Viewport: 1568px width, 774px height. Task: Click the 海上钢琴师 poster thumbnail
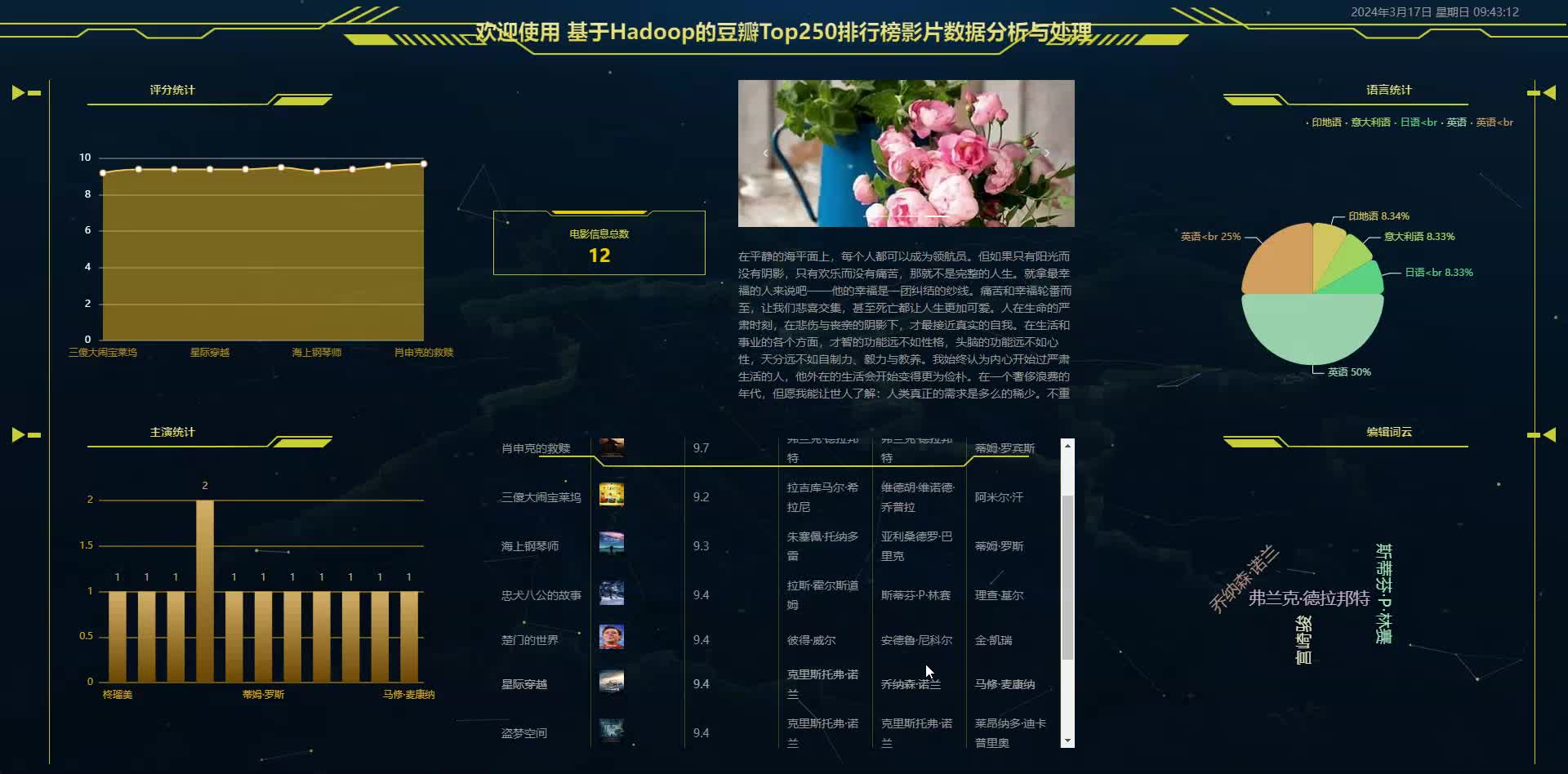tap(612, 544)
